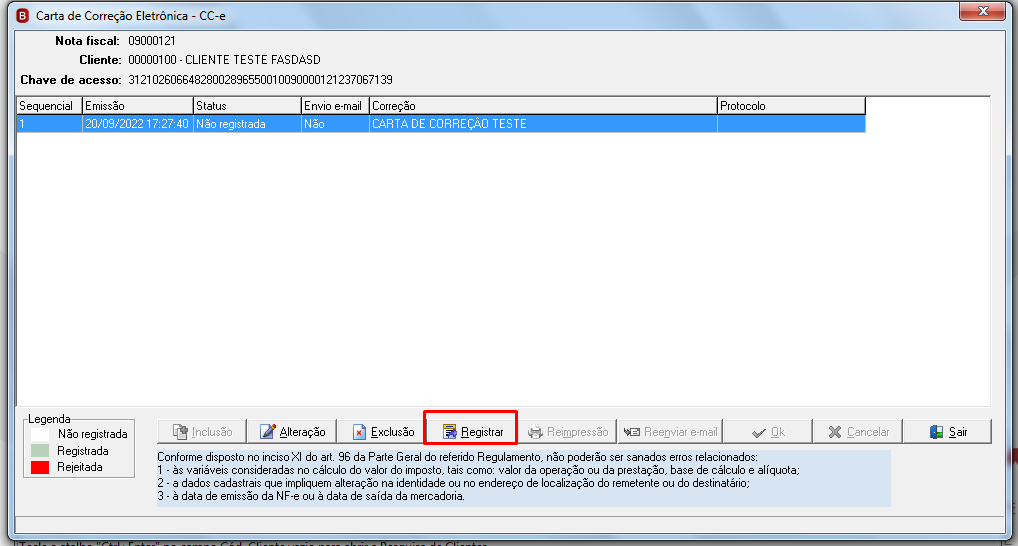Click the Registrar icon
Screen dimensions: 1018x546
click(449, 432)
